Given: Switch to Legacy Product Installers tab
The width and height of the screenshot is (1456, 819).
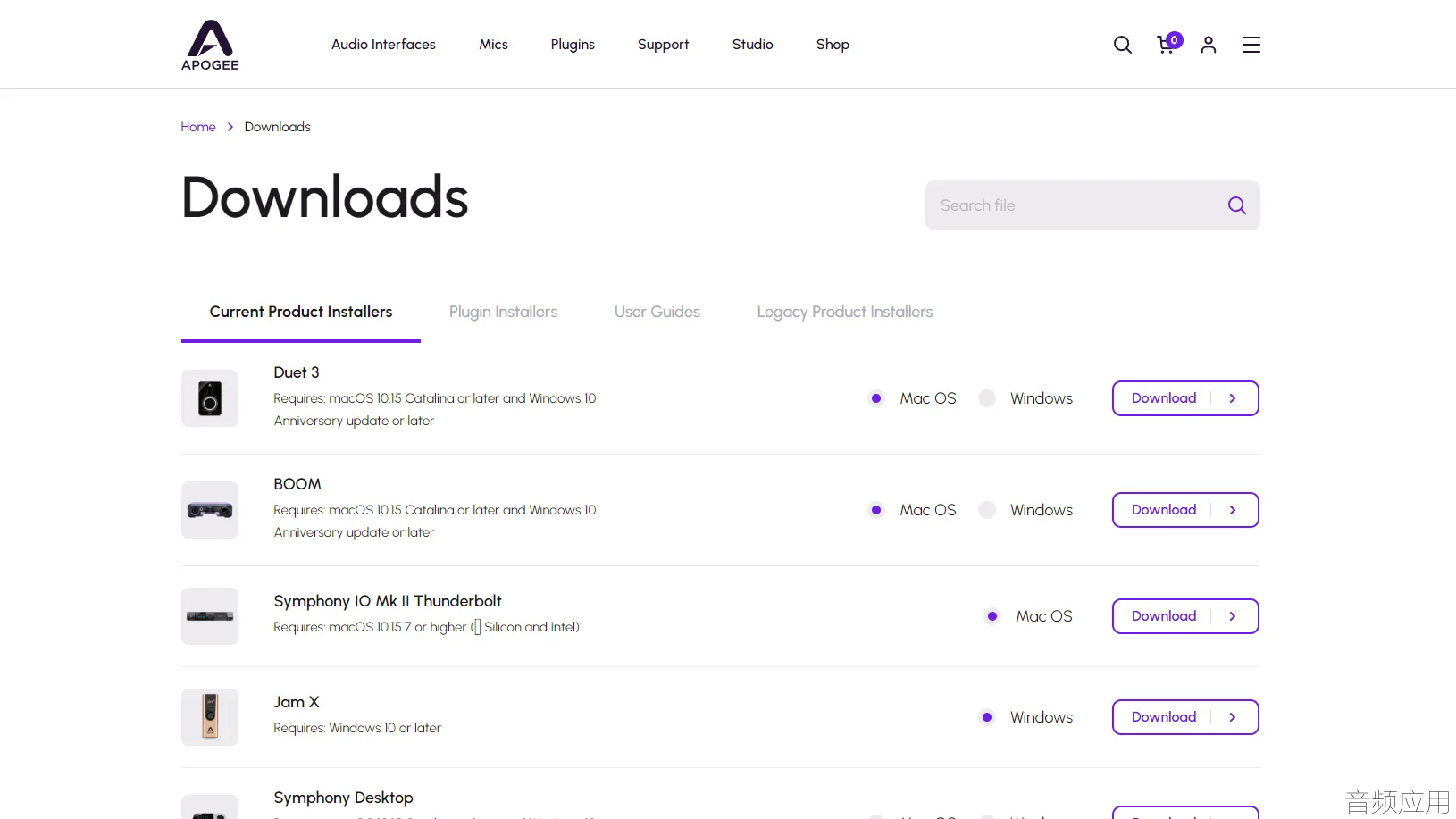Looking at the screenshot, I should [x=845, y=312].
